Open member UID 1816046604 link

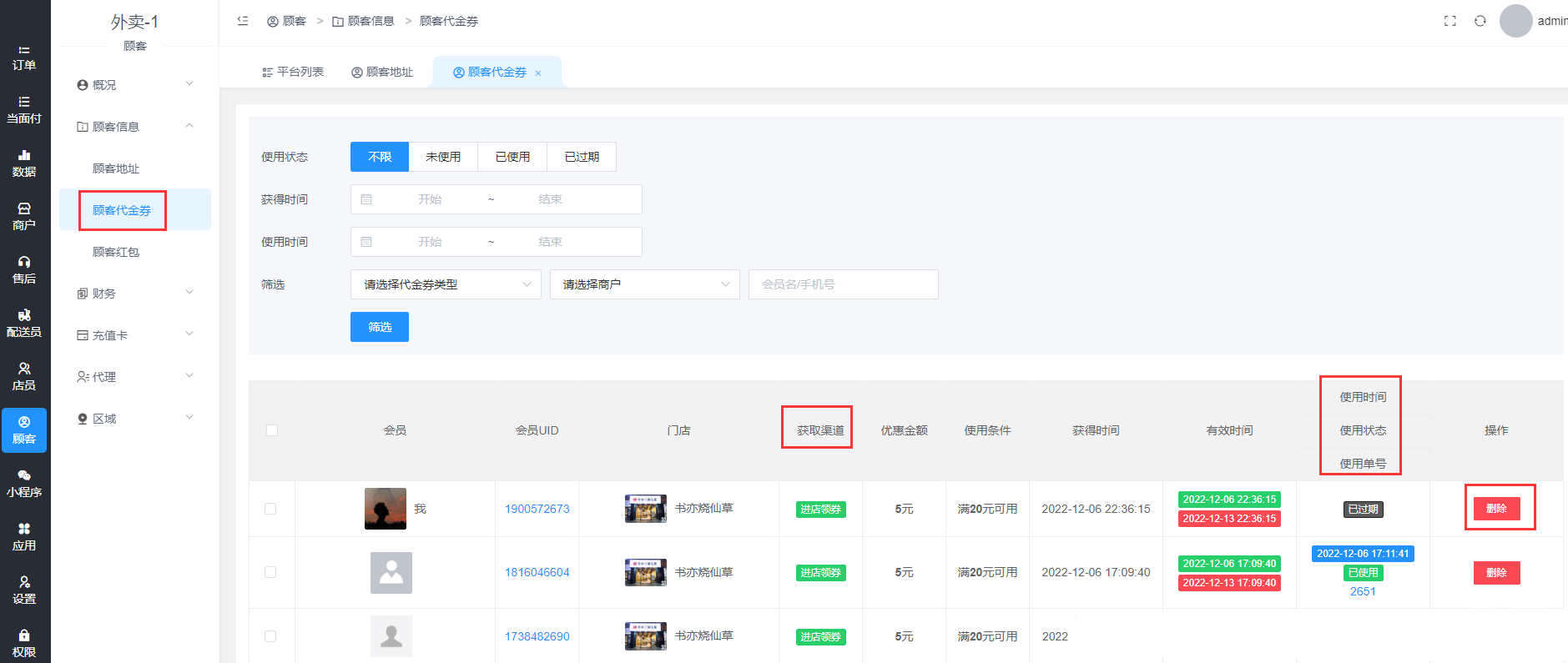(x=537, y=572)
